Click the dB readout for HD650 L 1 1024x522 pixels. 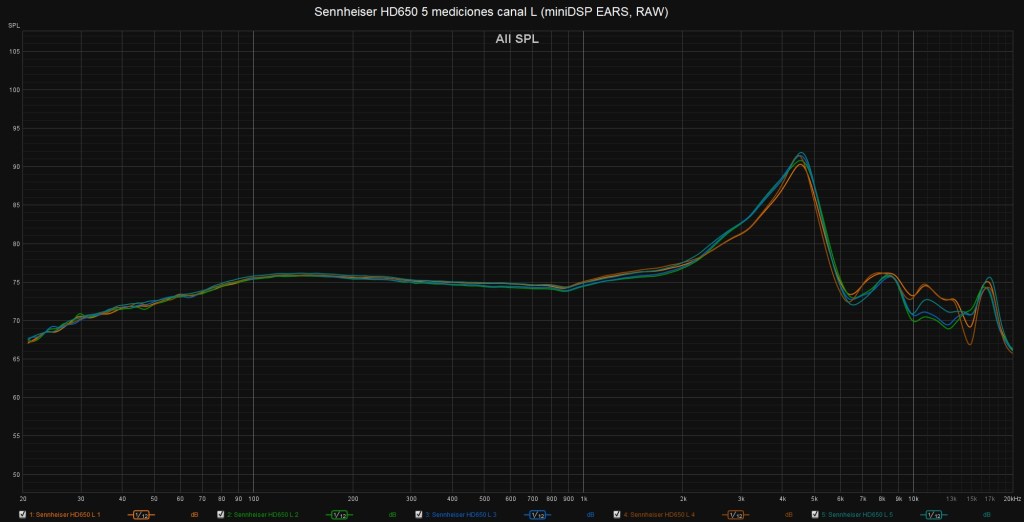tap(195, 515)
